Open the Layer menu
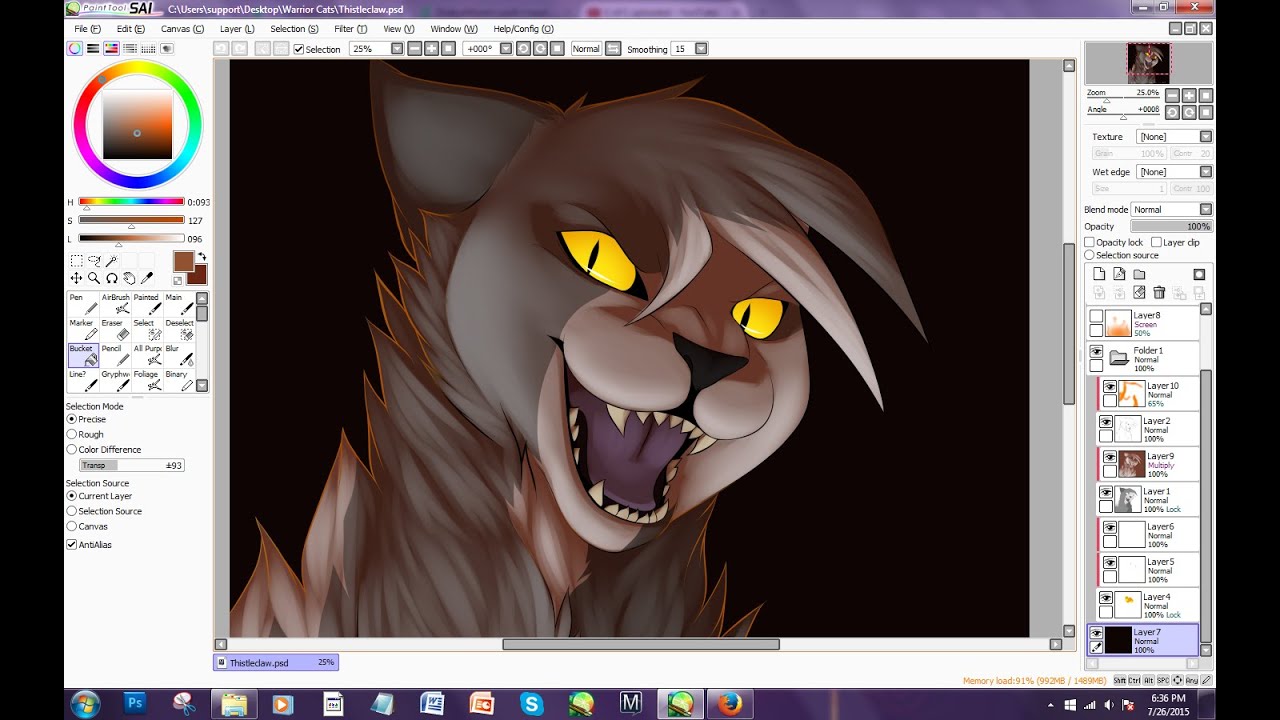 pyautogui.click(x=237, y=29)
